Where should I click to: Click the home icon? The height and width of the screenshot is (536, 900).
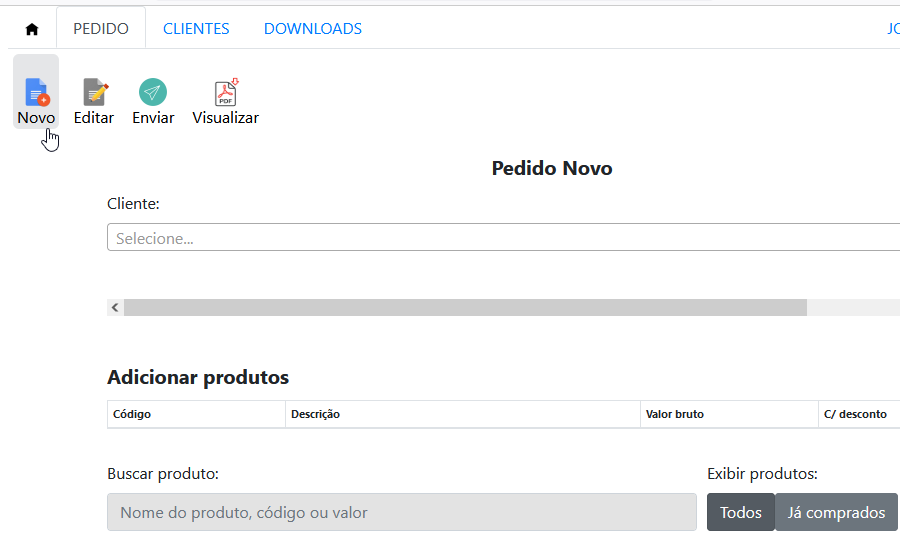(32, 29)
